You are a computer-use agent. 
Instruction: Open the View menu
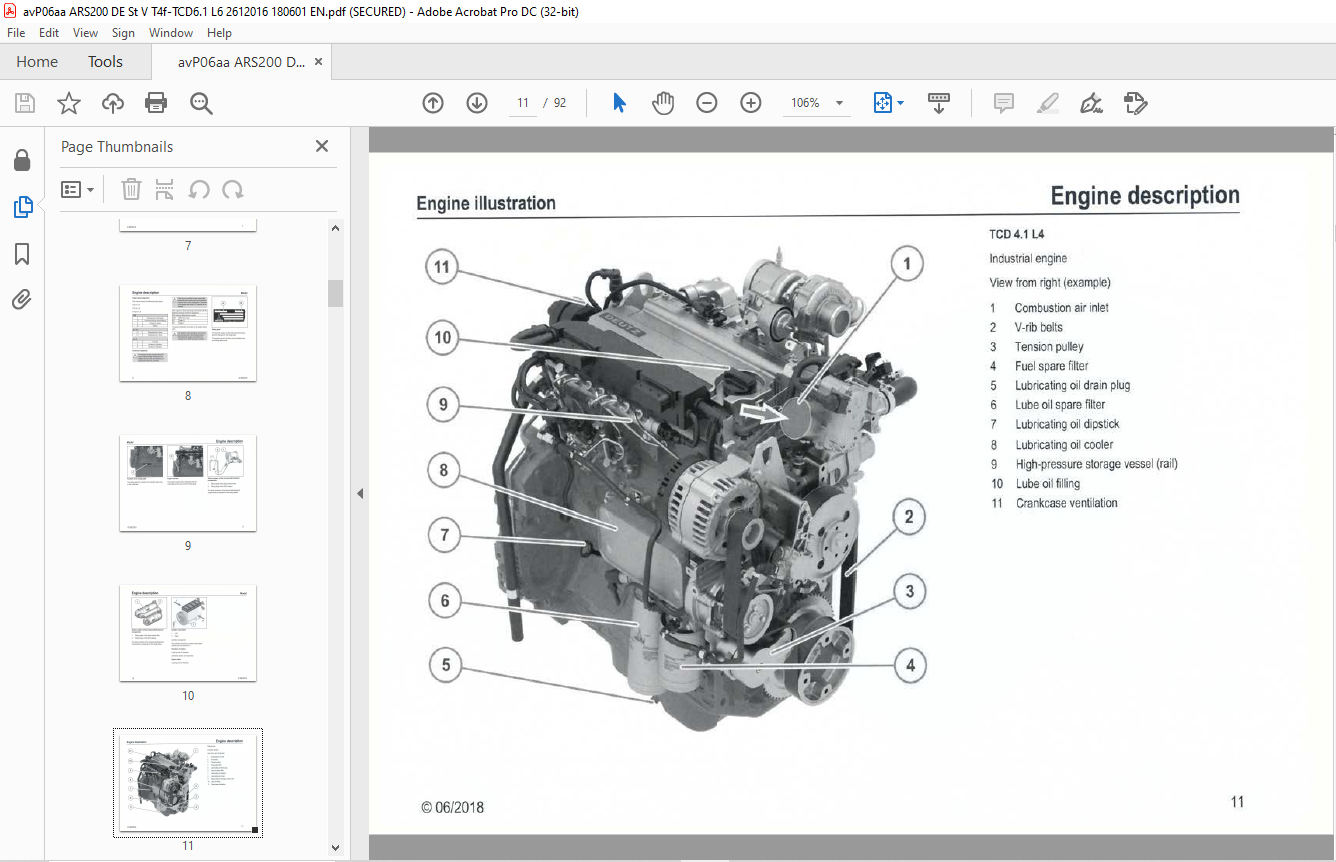(x=86, y=33)
